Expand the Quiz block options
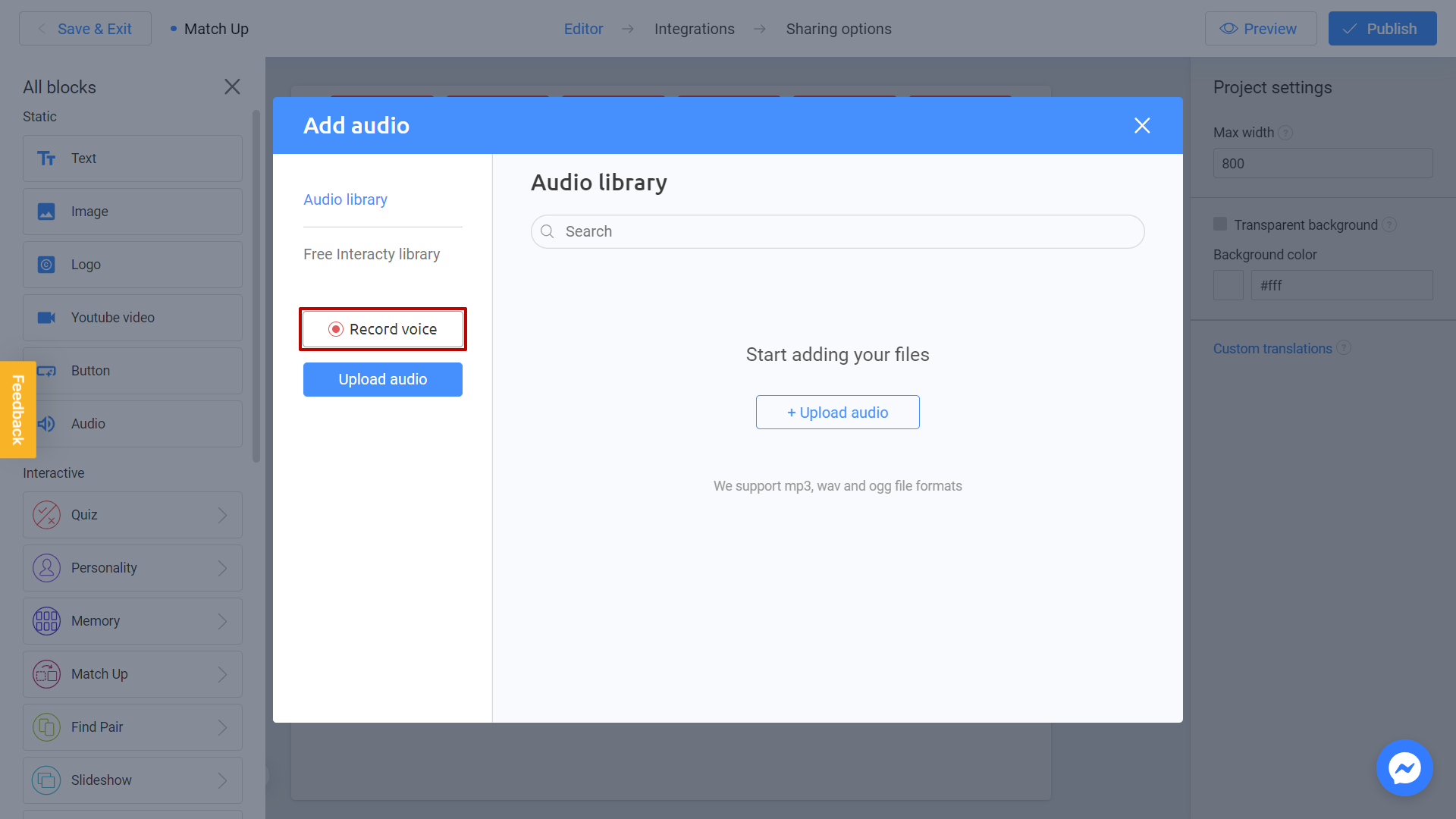The height and width of the screenshot is (819, 1456). click(222, 514)
